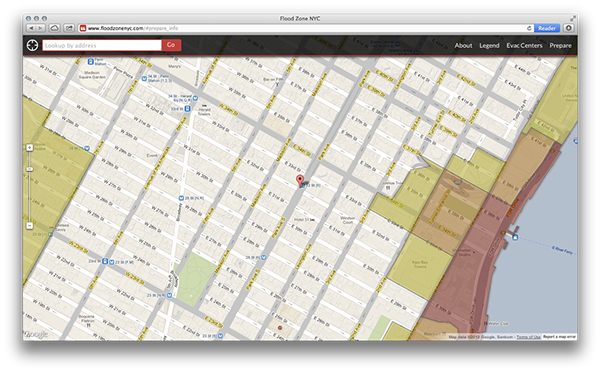Image resolution: width=600 pixels, height=372 pixels.
Task: Zoom in with the map plus button
Action: [29, 148]
